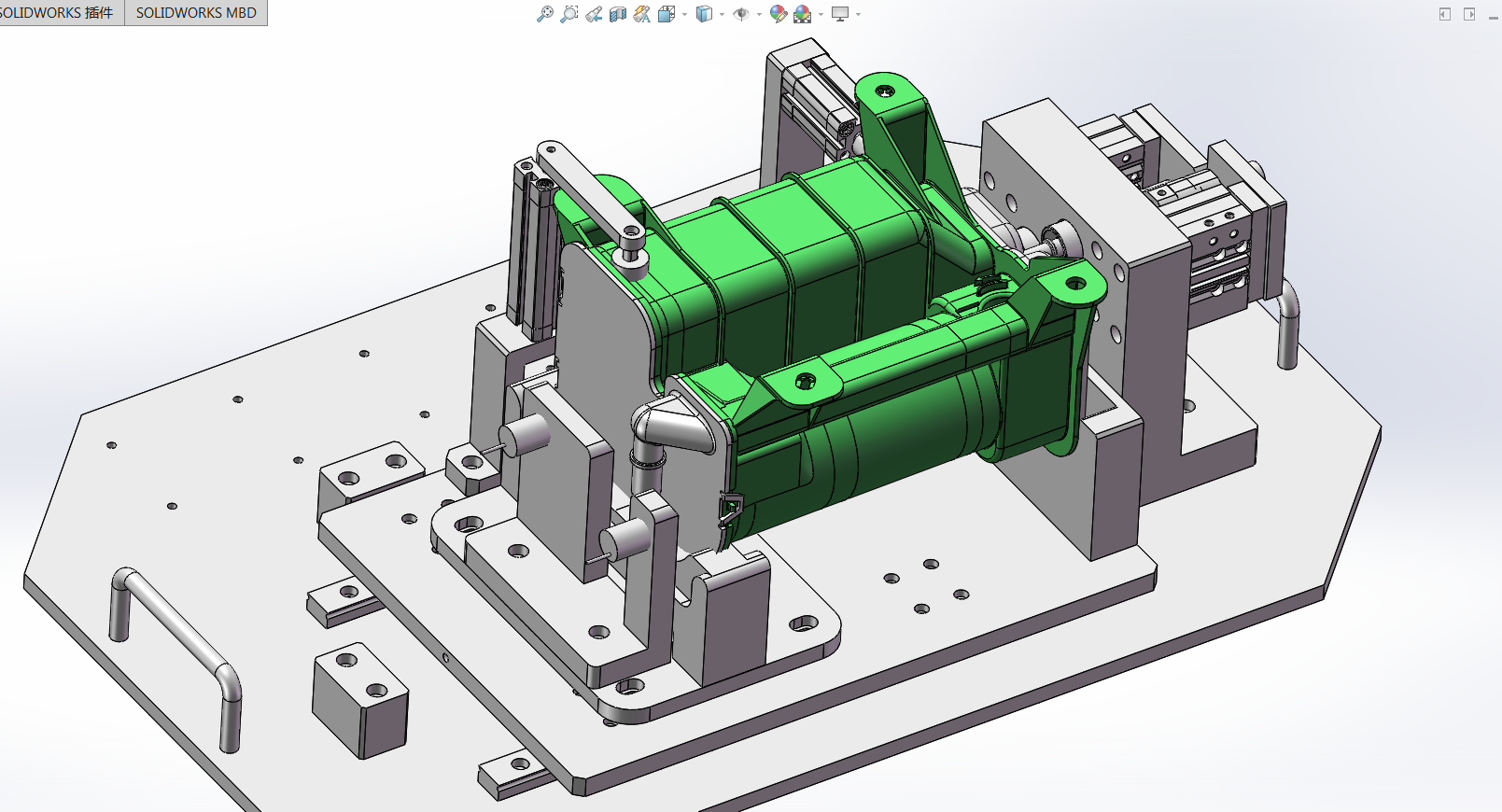Click the Zoom to Fit icon
The width and height of the screenshot is (1502, 812).
(545, 14)
